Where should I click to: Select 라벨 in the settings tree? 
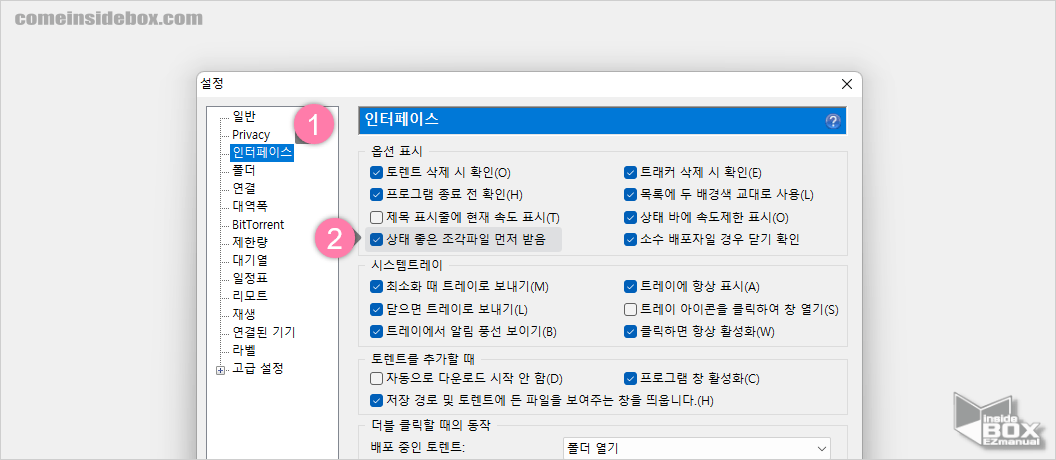pos(244,350)
